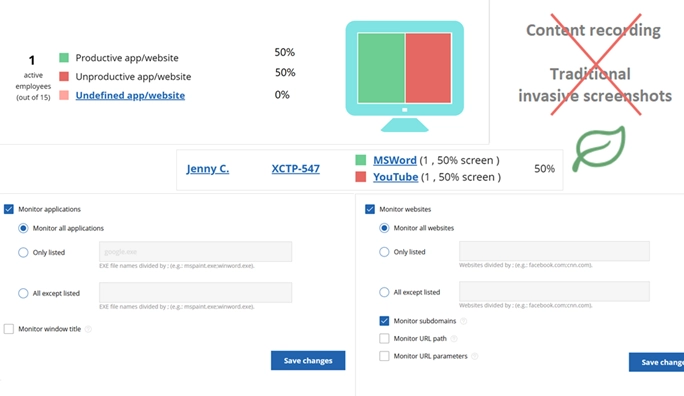Click the green leaf logo icon

[598, 148]
